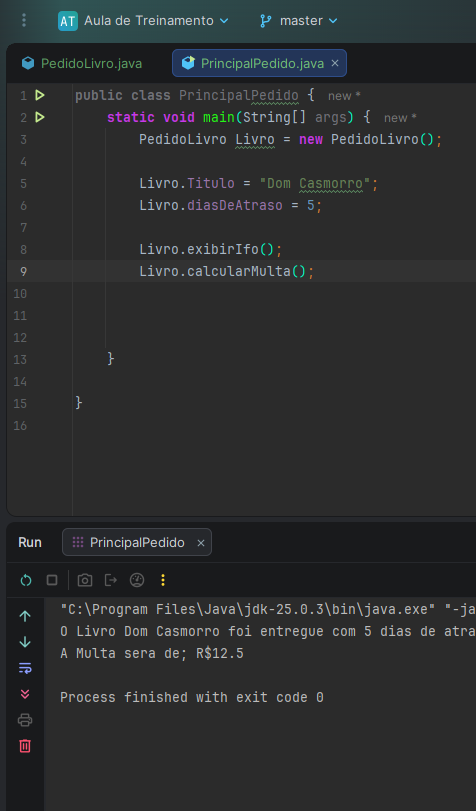This screenshot has height=811, width=476.
Task: Clear console output with the trash icon
Action: pyautogui.click(x=25, y=746)
